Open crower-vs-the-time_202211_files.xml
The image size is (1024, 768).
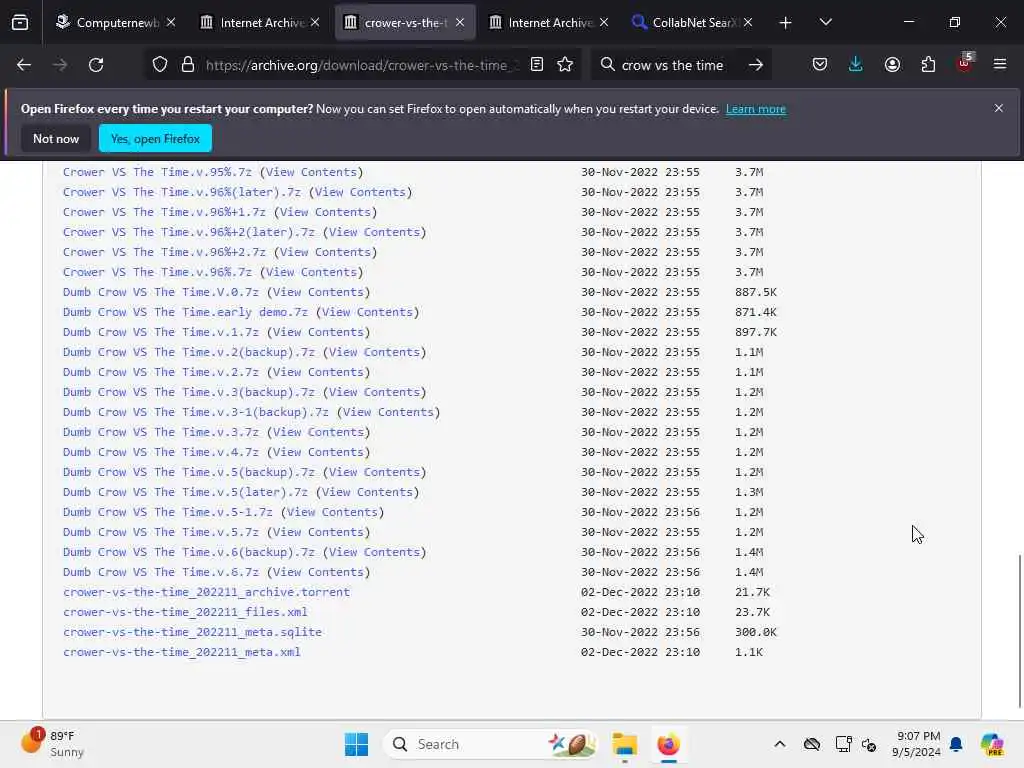(x=185, y=613)
